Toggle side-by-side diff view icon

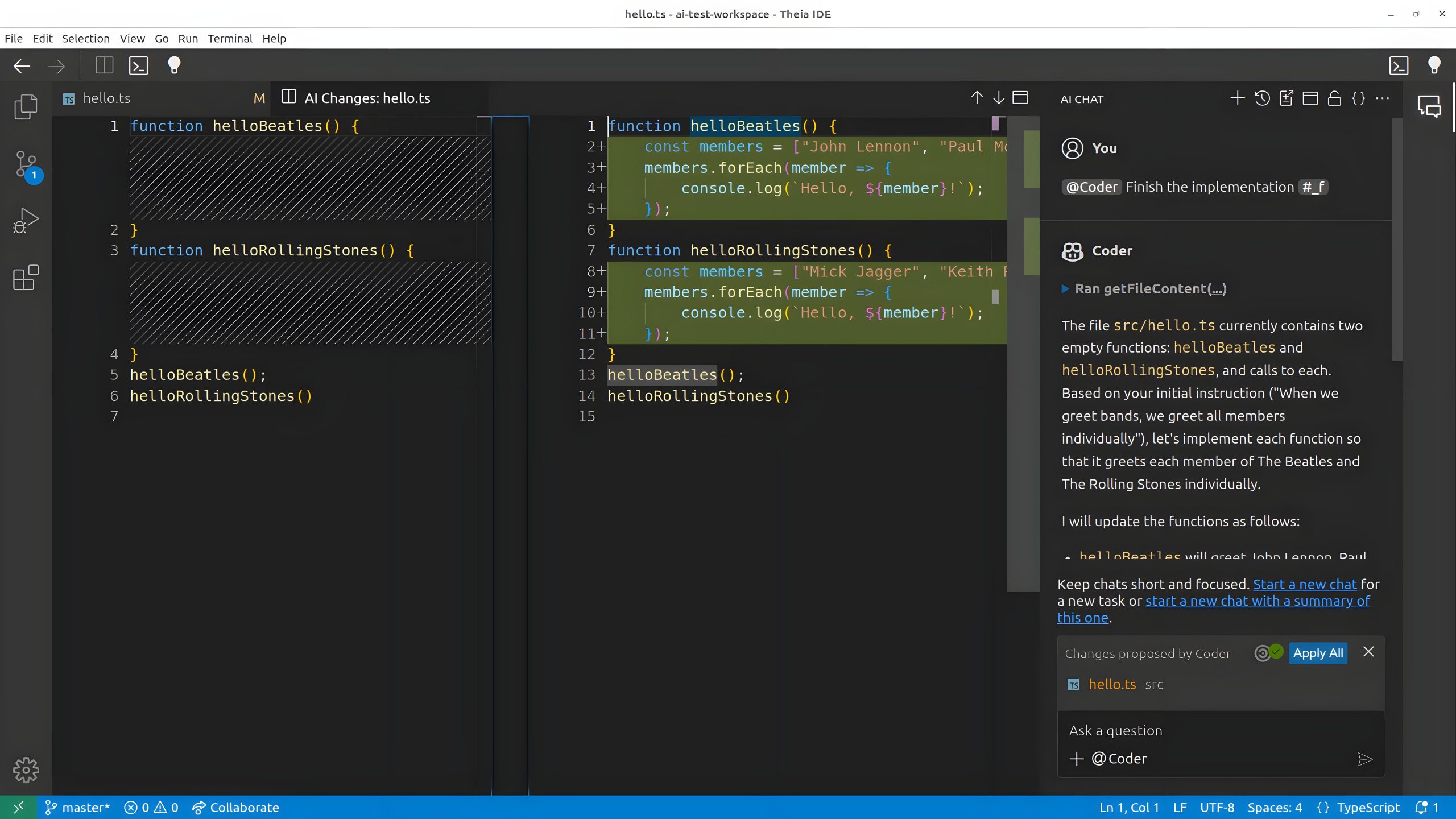[x=1020, y=98]
